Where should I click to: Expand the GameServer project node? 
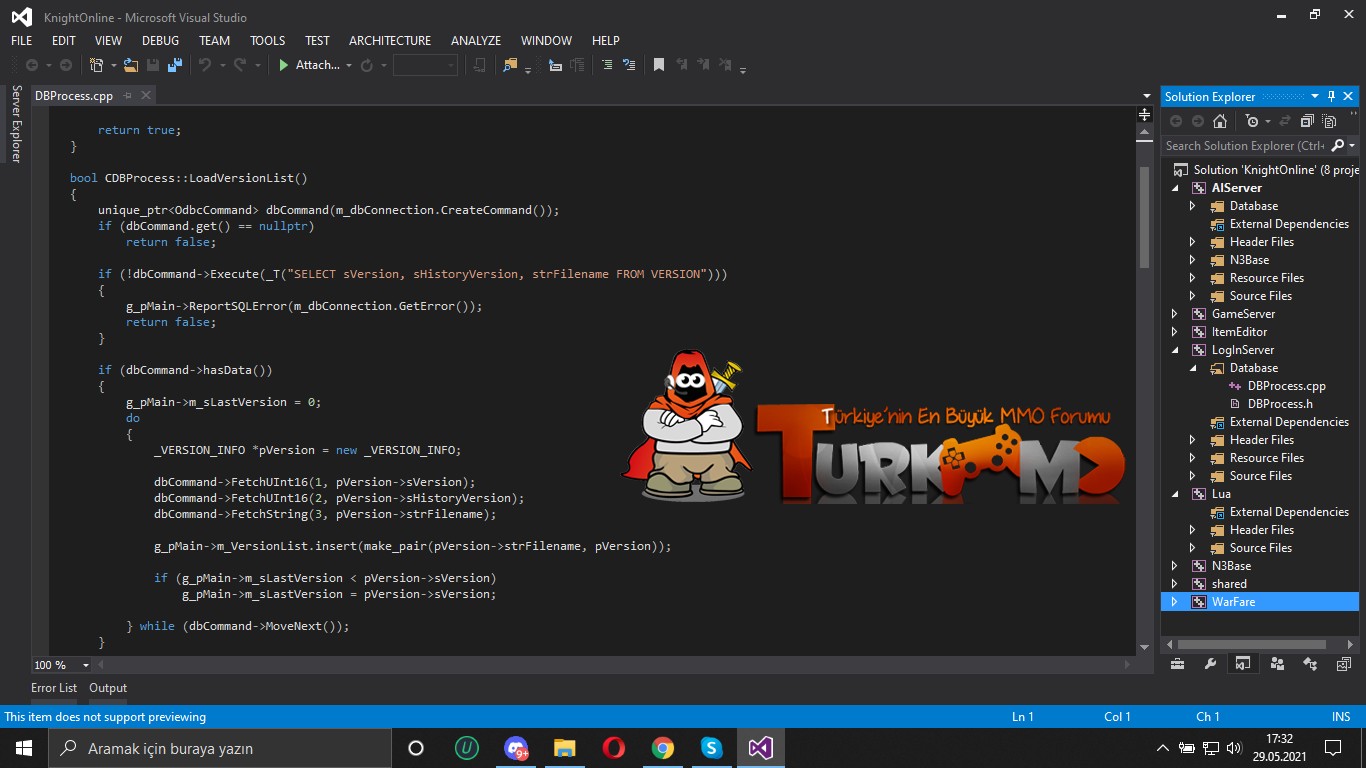point(1175,314)
